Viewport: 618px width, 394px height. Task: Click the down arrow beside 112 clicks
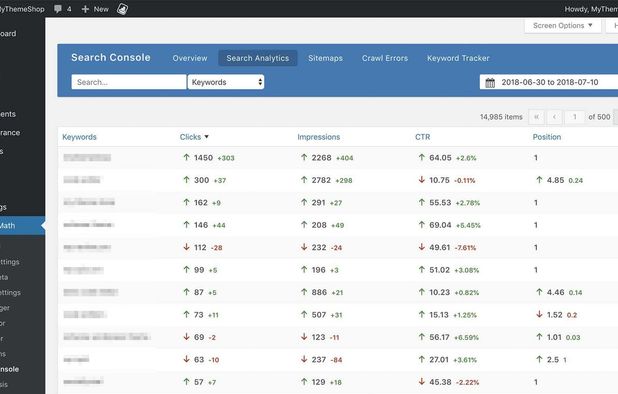[186, 247]
